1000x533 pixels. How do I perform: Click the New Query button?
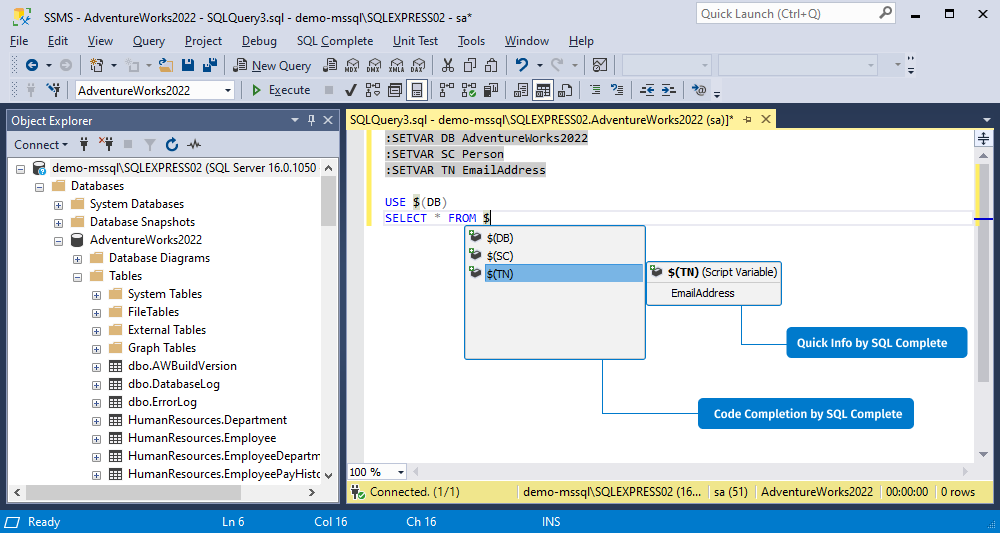click(272, 65)
